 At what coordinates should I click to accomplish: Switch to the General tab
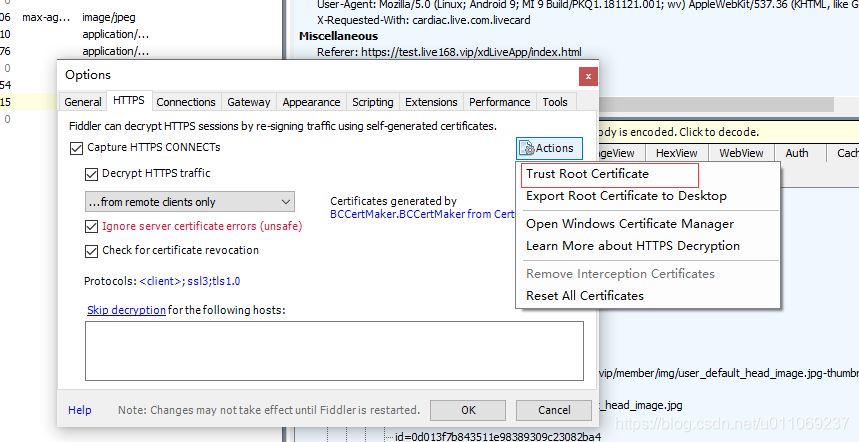(83, 102)
